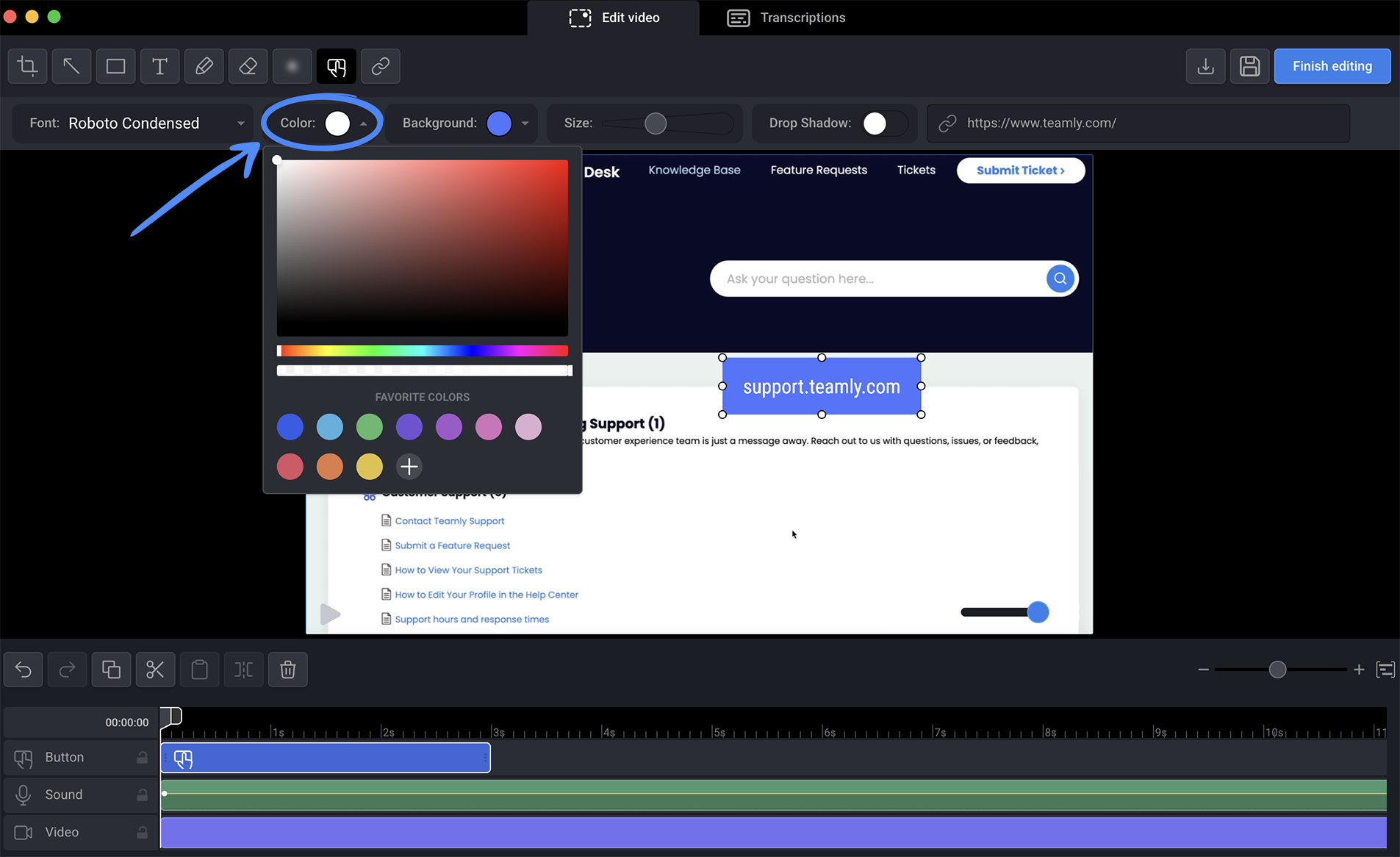Click the Redo icon
The height and width of the screenshot is (857, 1400).
pos(67,670)
